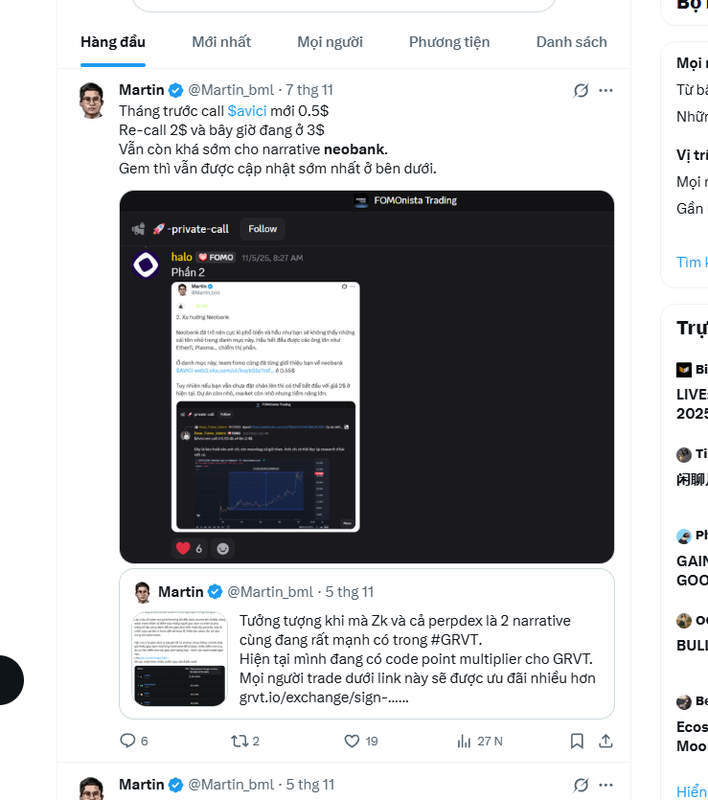Switch to the Mọi người tab
Viewport: 708px width, 800px height.
[x=330, y=42]
